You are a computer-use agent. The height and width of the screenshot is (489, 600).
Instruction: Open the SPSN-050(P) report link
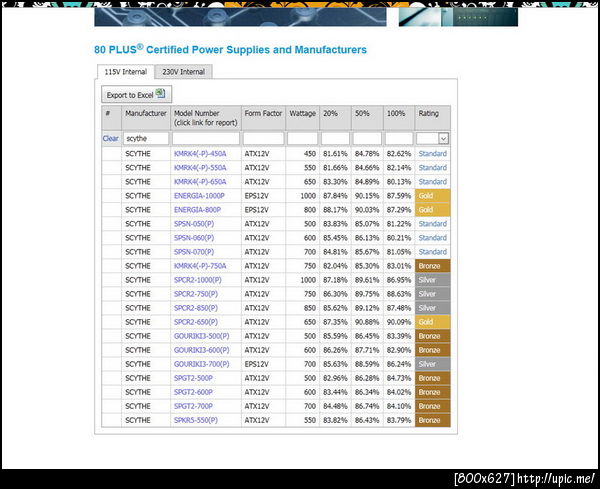194,224
